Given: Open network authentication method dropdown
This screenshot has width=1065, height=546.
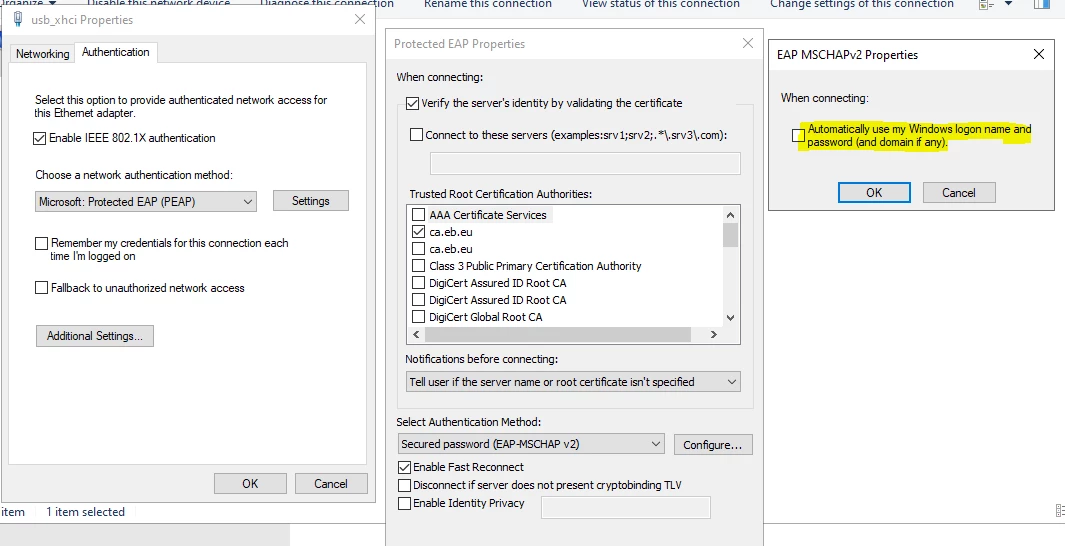Looking at the screenshot, I should click(146, 202).
